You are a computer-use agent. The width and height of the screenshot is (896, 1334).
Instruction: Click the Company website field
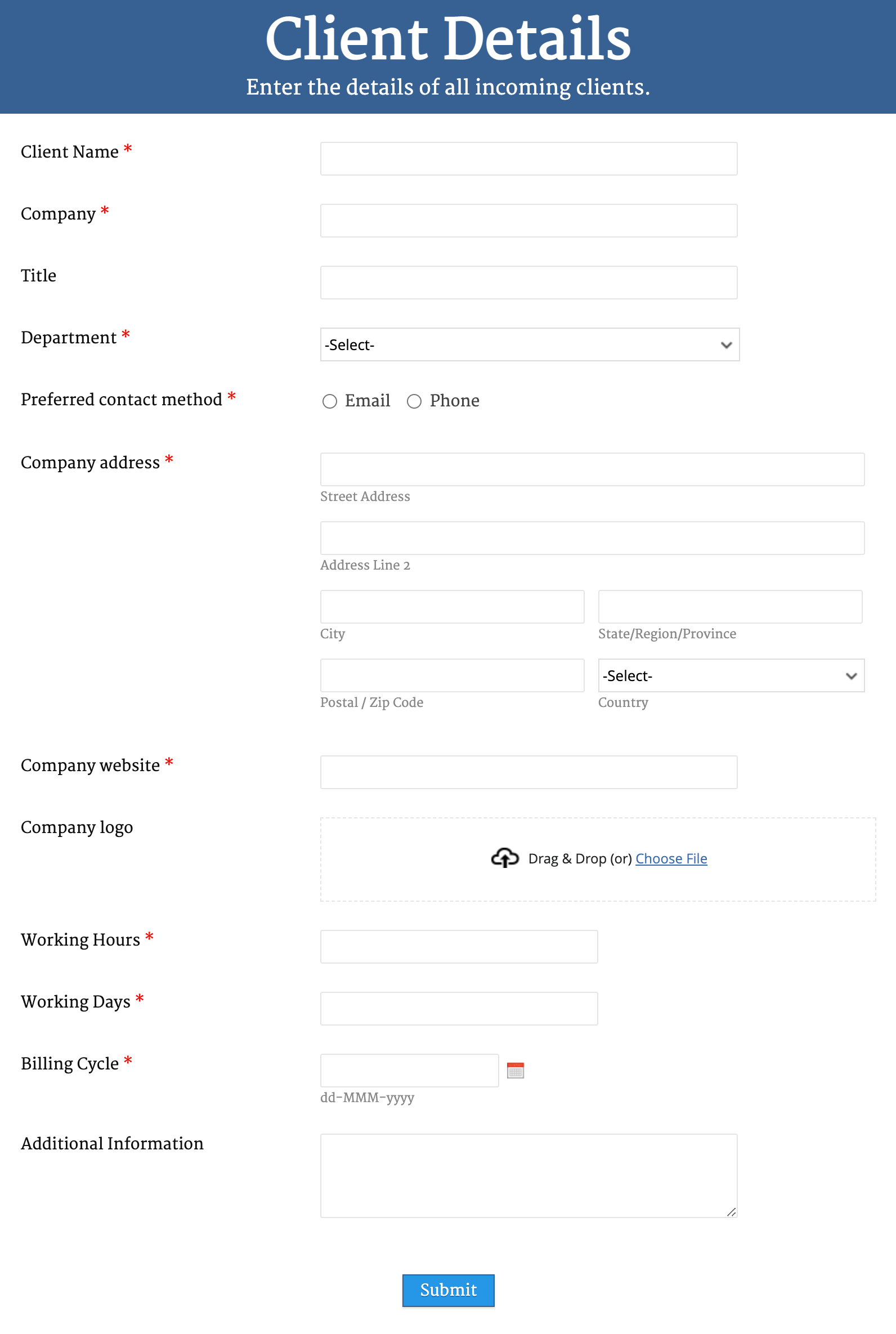(x=528, y=772)
